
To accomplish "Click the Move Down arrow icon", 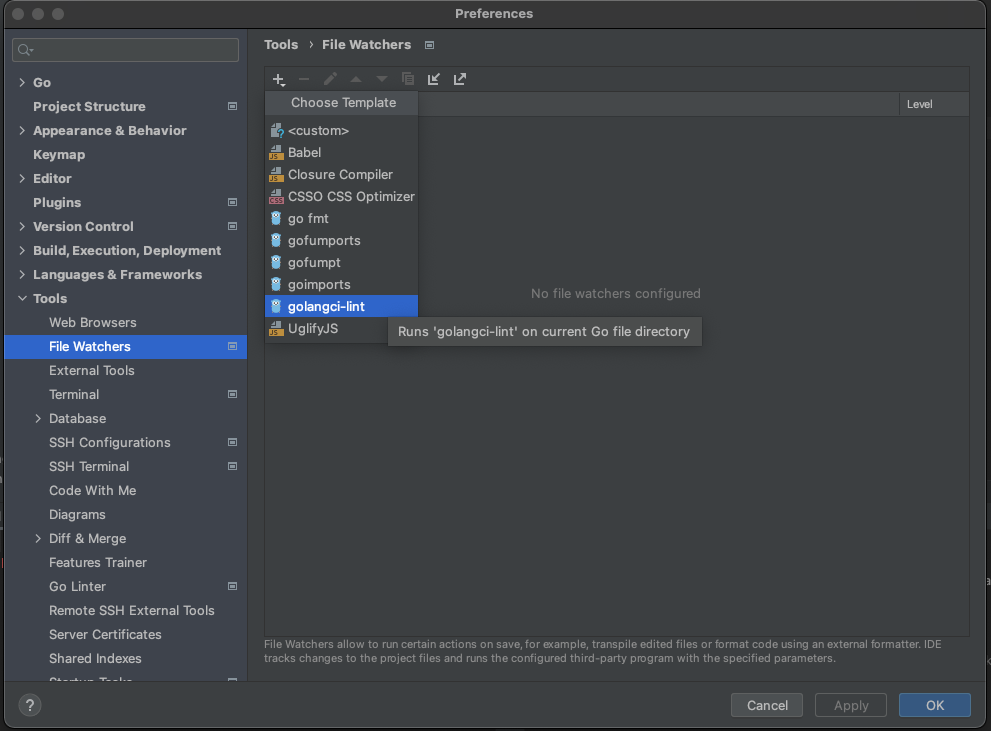I will 382,79.
